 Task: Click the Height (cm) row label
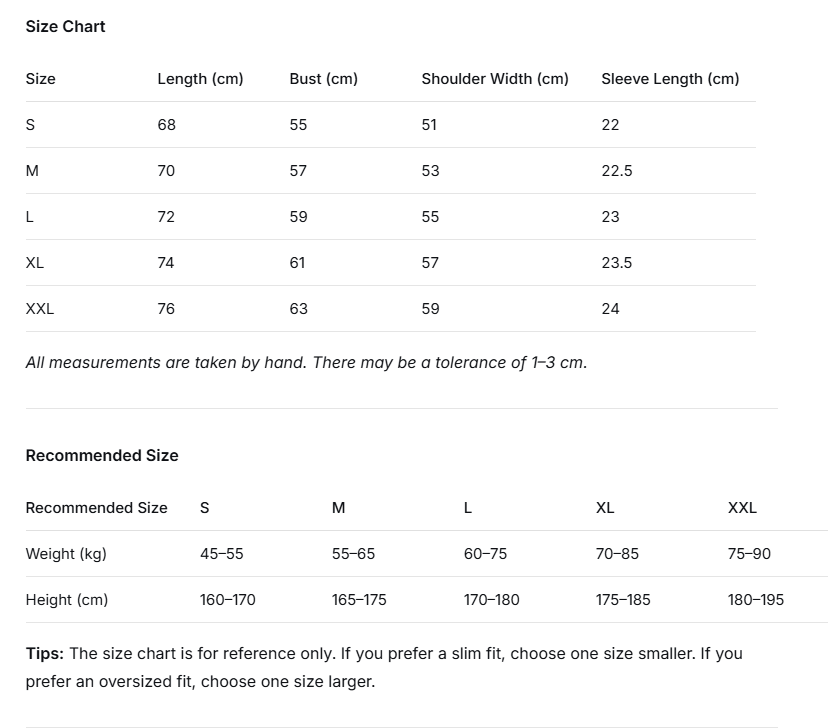point(67,600)
